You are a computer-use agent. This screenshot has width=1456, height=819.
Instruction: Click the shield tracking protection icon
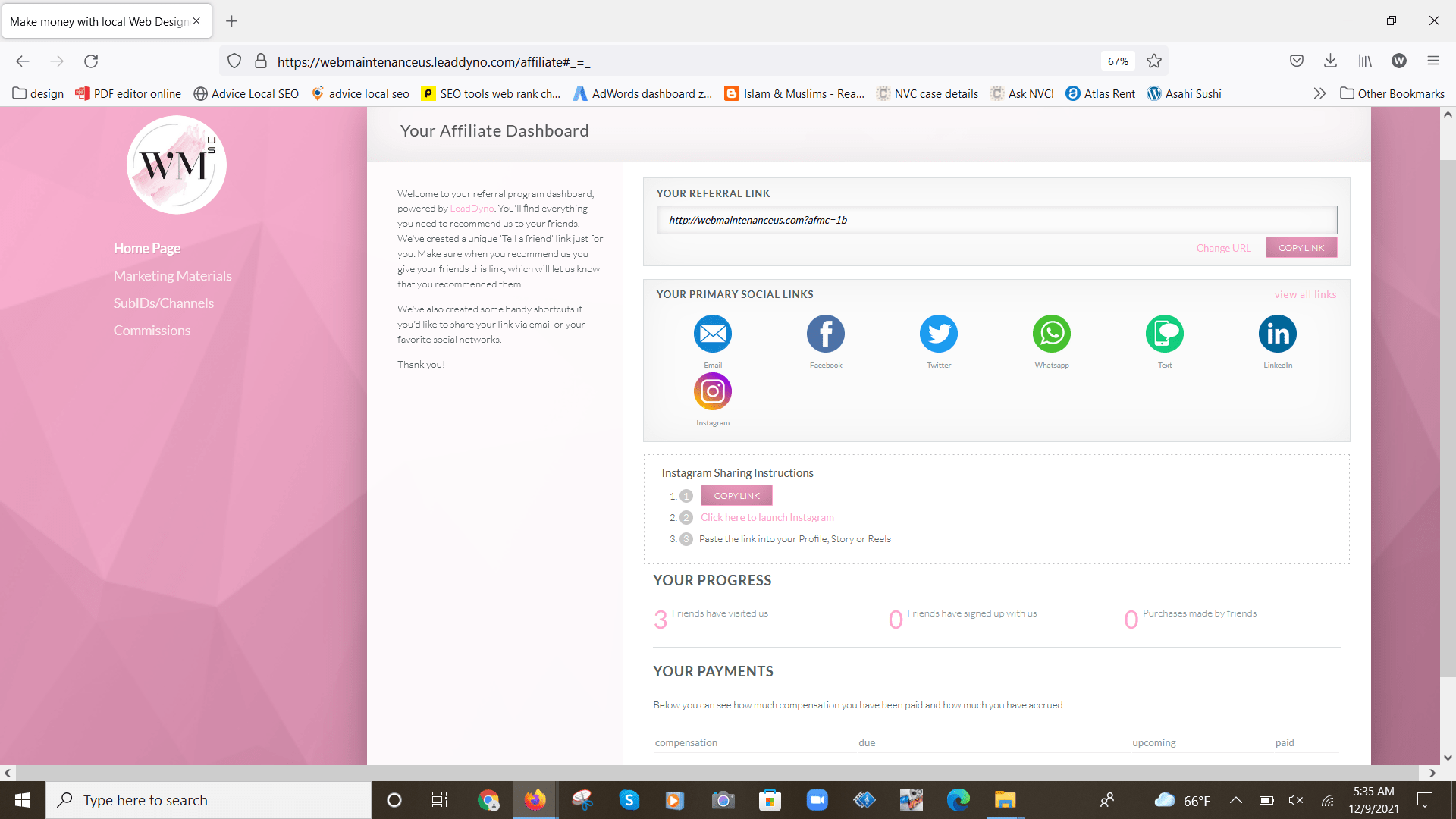click(x=234, y=61)
